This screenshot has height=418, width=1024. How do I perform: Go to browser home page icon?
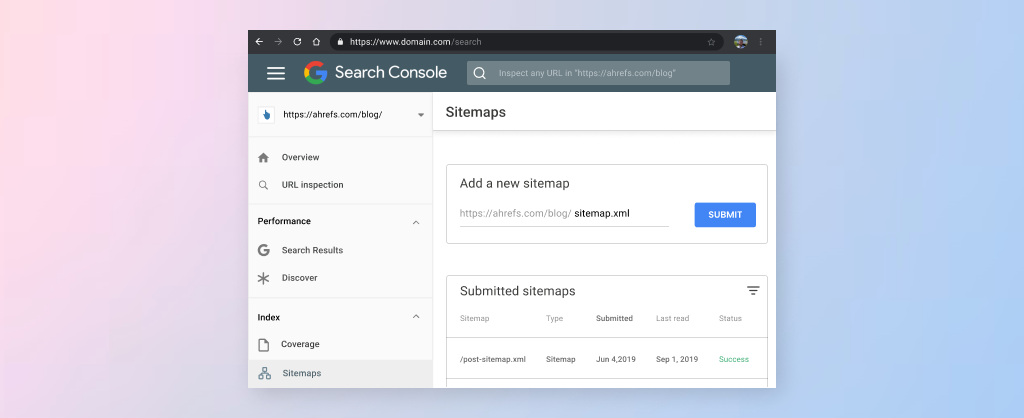(316, 42)
